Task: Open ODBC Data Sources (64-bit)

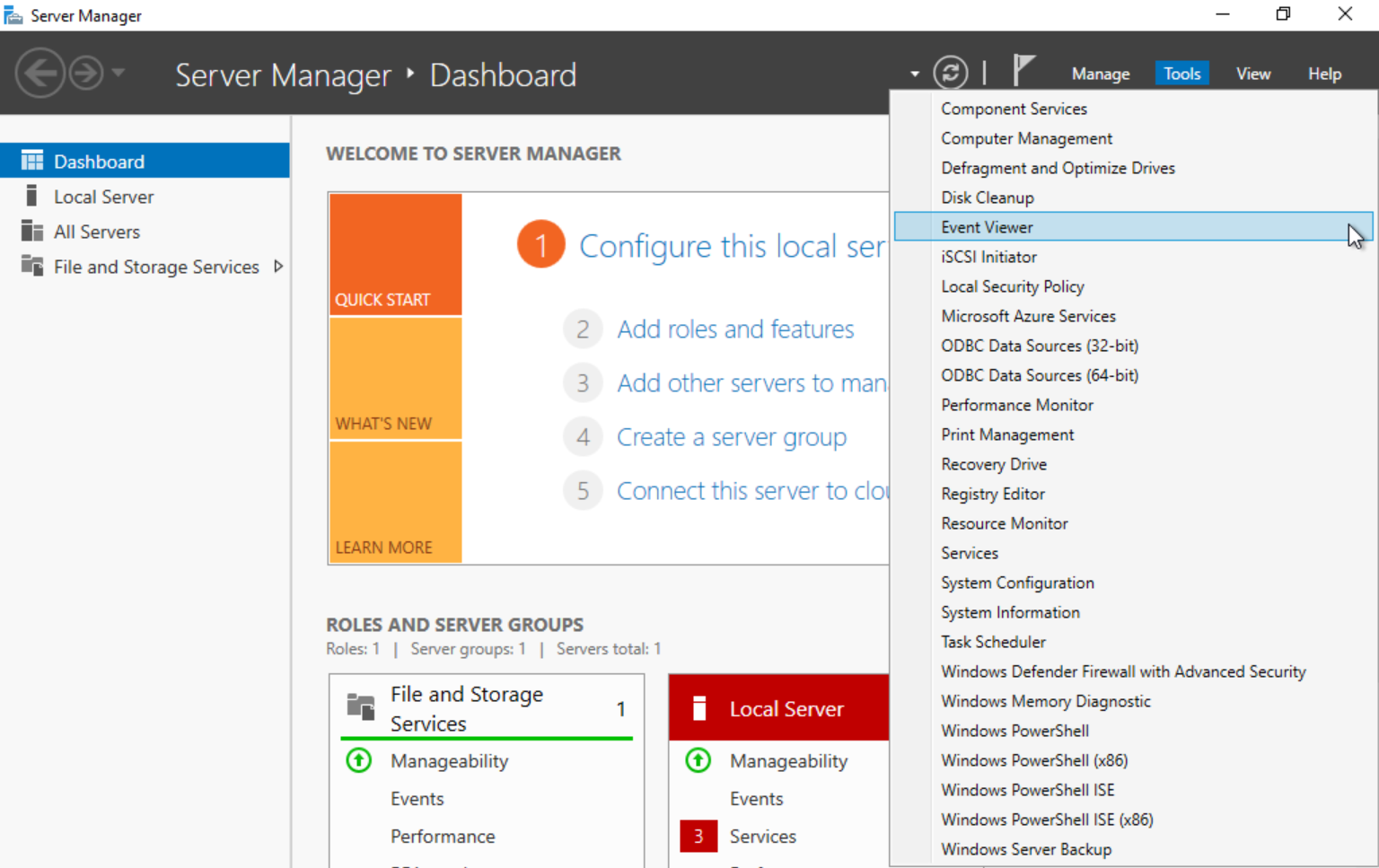Action: coord(1133,375)
